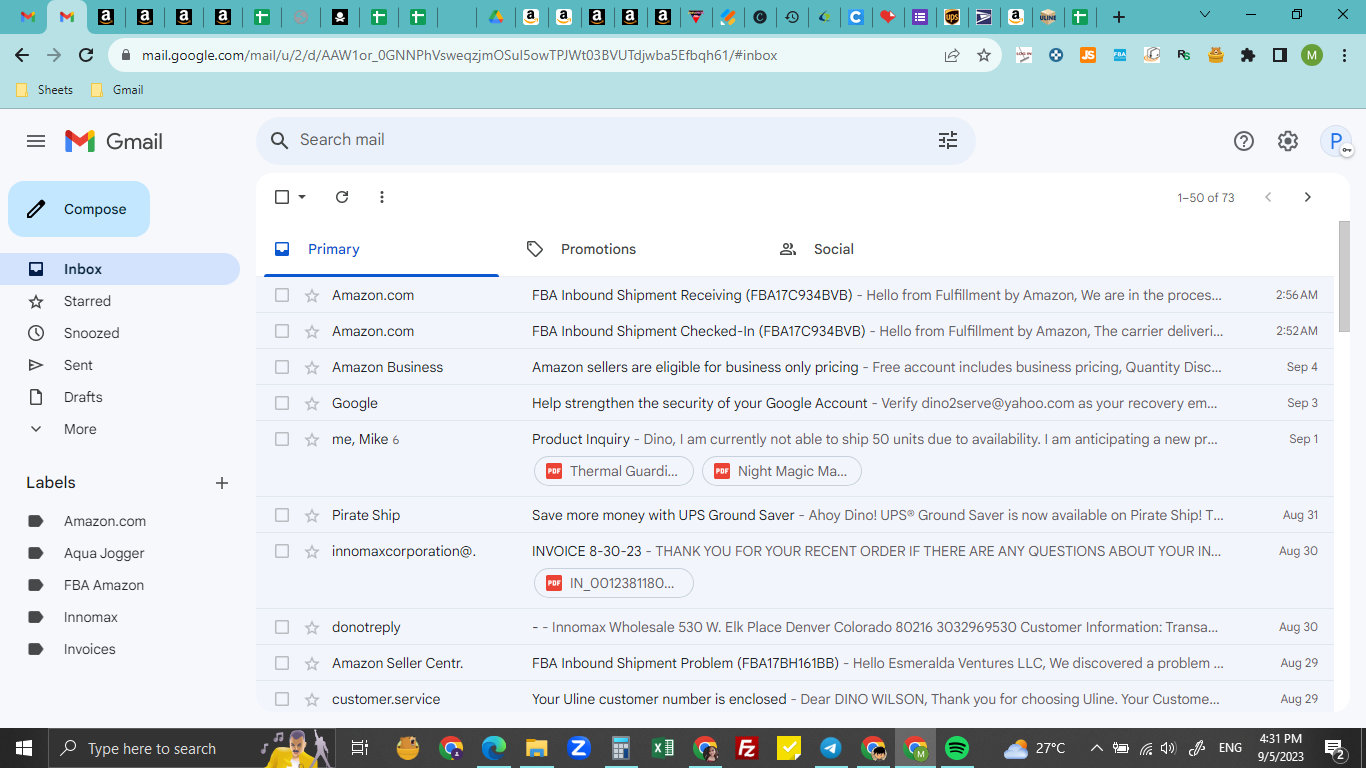Open Gmail Settings gear
Screen dimensions: 1366x768
tap(1288, 141)
